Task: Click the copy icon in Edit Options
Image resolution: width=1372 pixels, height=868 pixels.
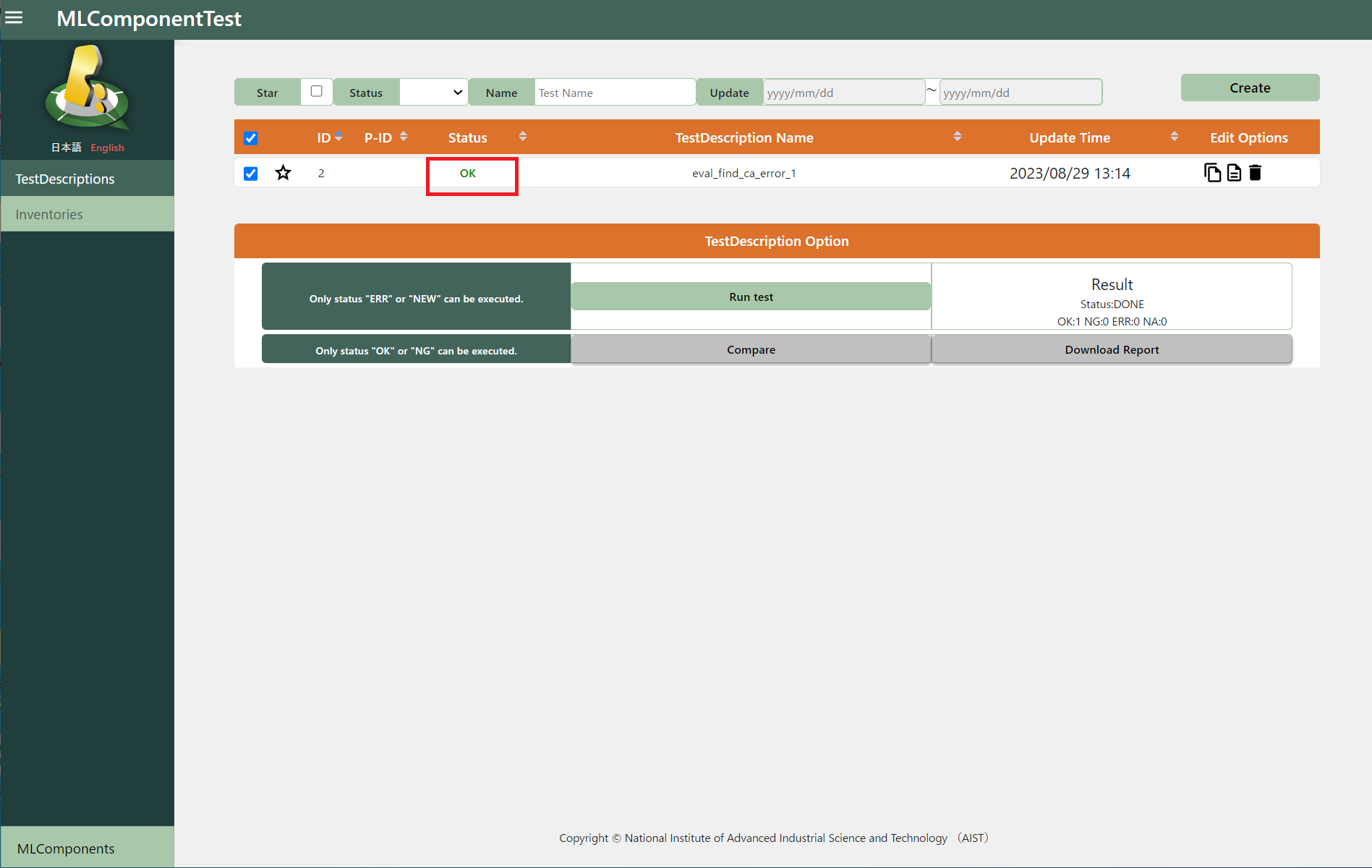Action: (1212, 173)
